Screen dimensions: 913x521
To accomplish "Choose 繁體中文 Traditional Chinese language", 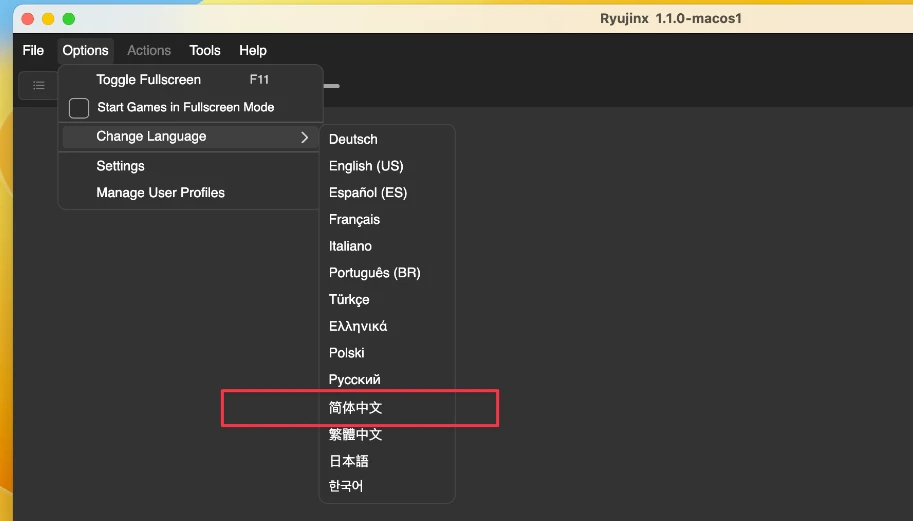I will (x=387, y=434).
